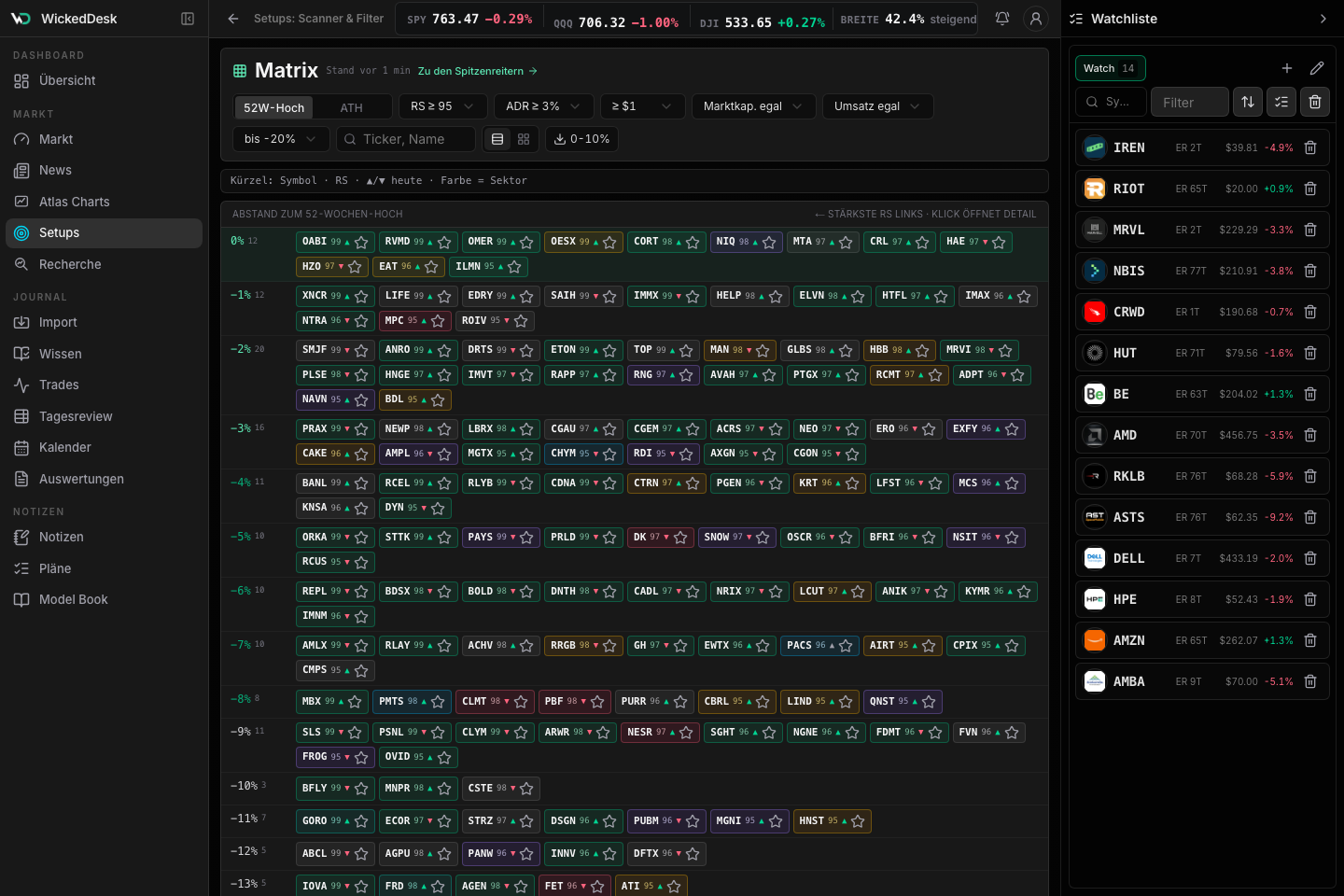Star the OABI ticker chip

tap(361, 243)
